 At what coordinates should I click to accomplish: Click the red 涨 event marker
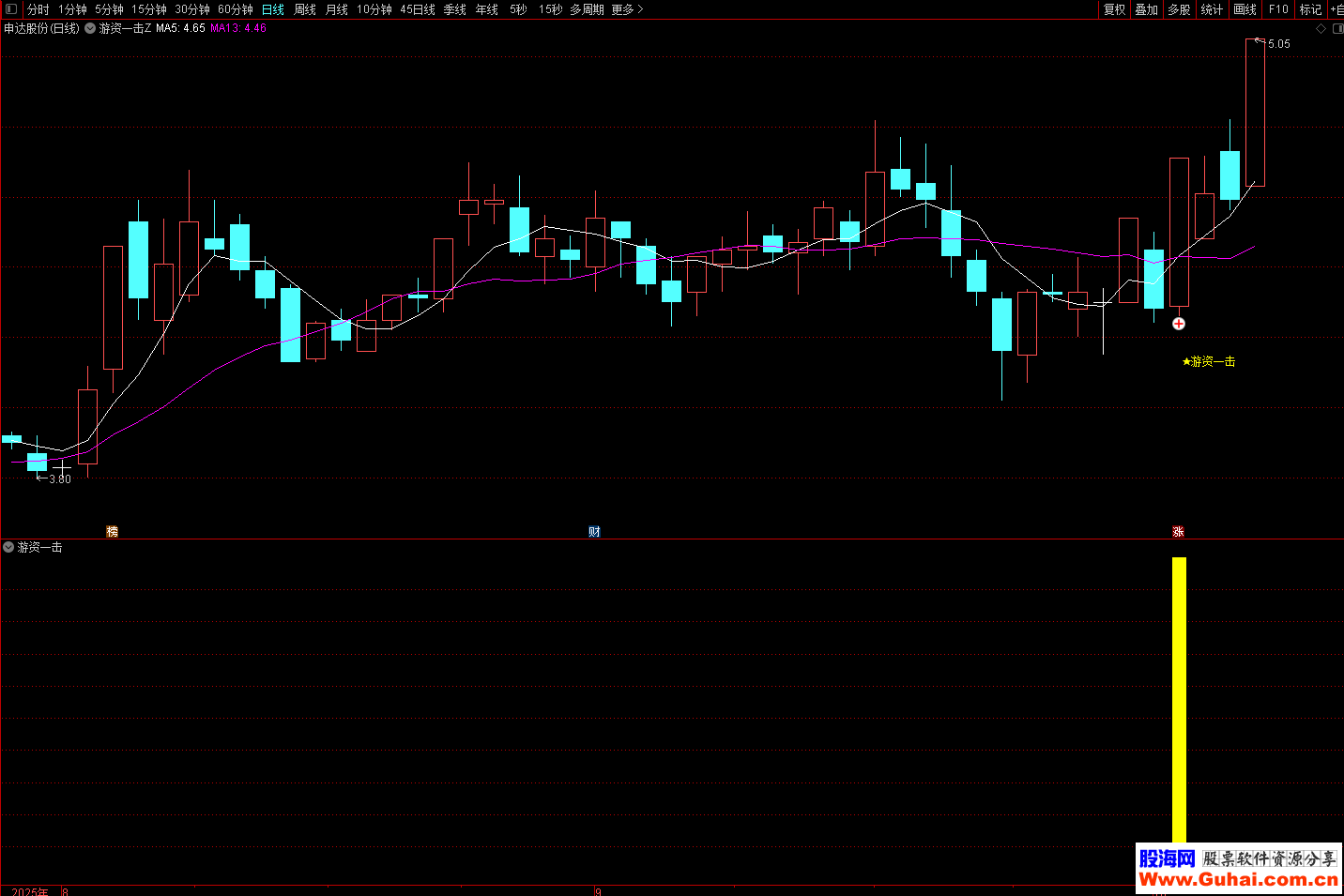tap(1178, 532)
